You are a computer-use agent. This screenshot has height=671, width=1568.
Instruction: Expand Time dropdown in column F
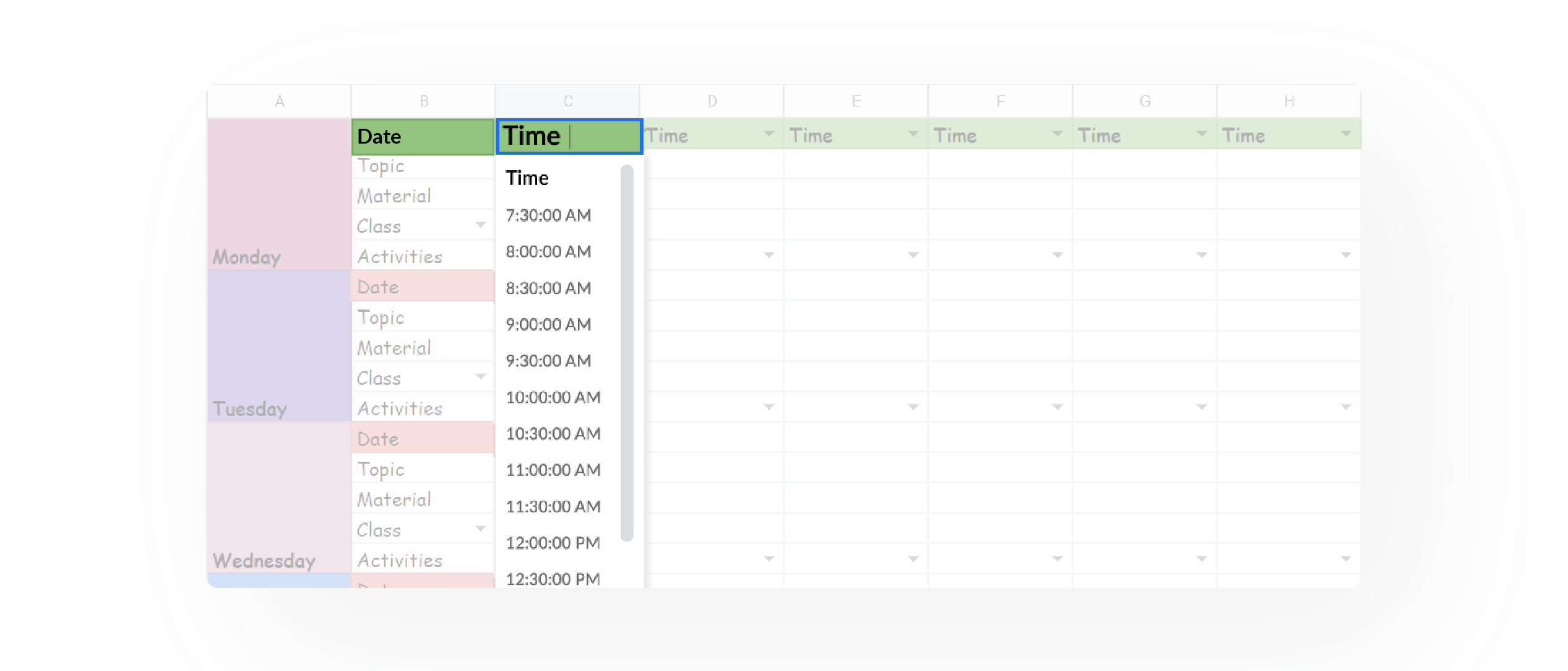(1057, 134)
